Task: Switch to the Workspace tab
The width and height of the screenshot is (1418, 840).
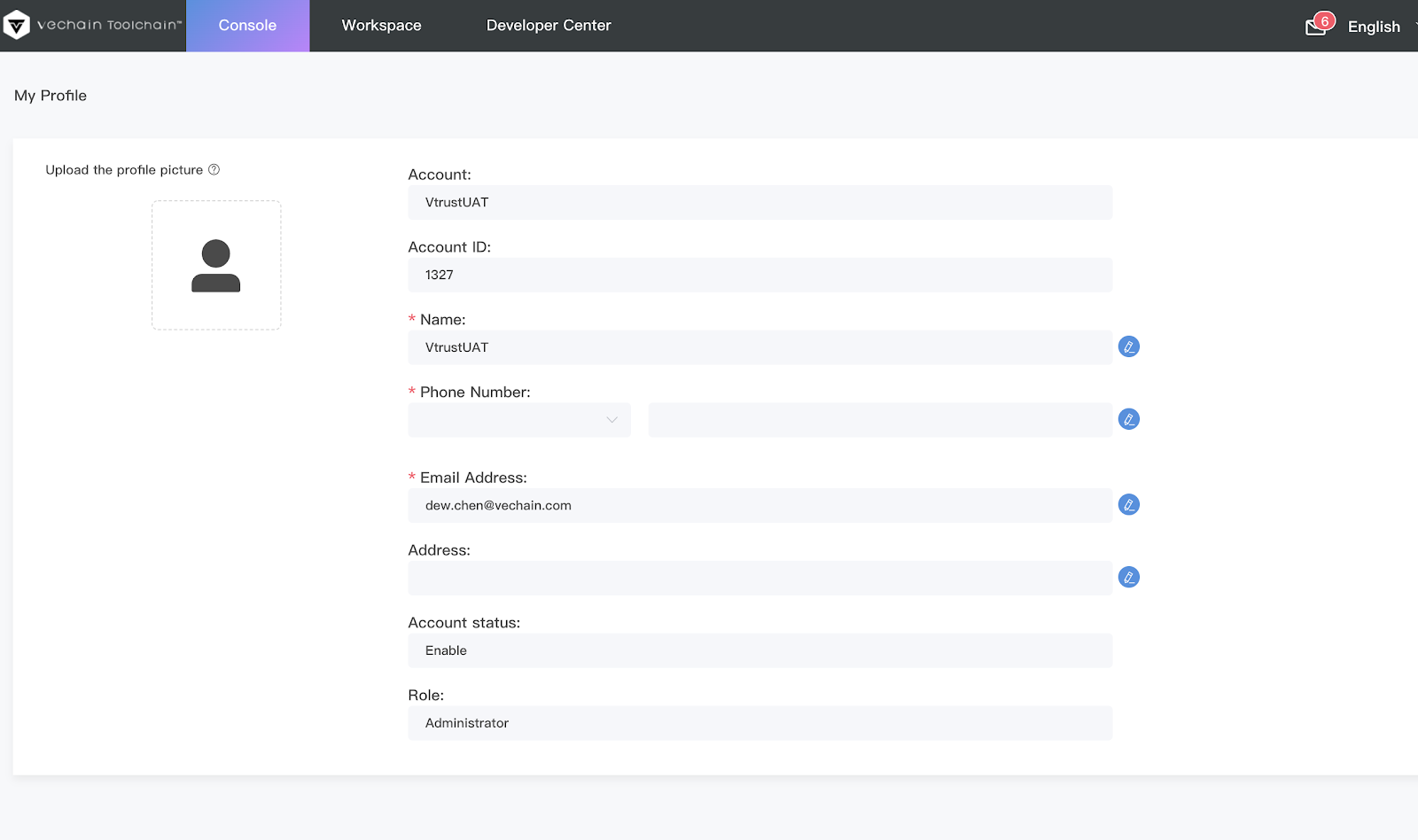Action: tap(381, 26)
